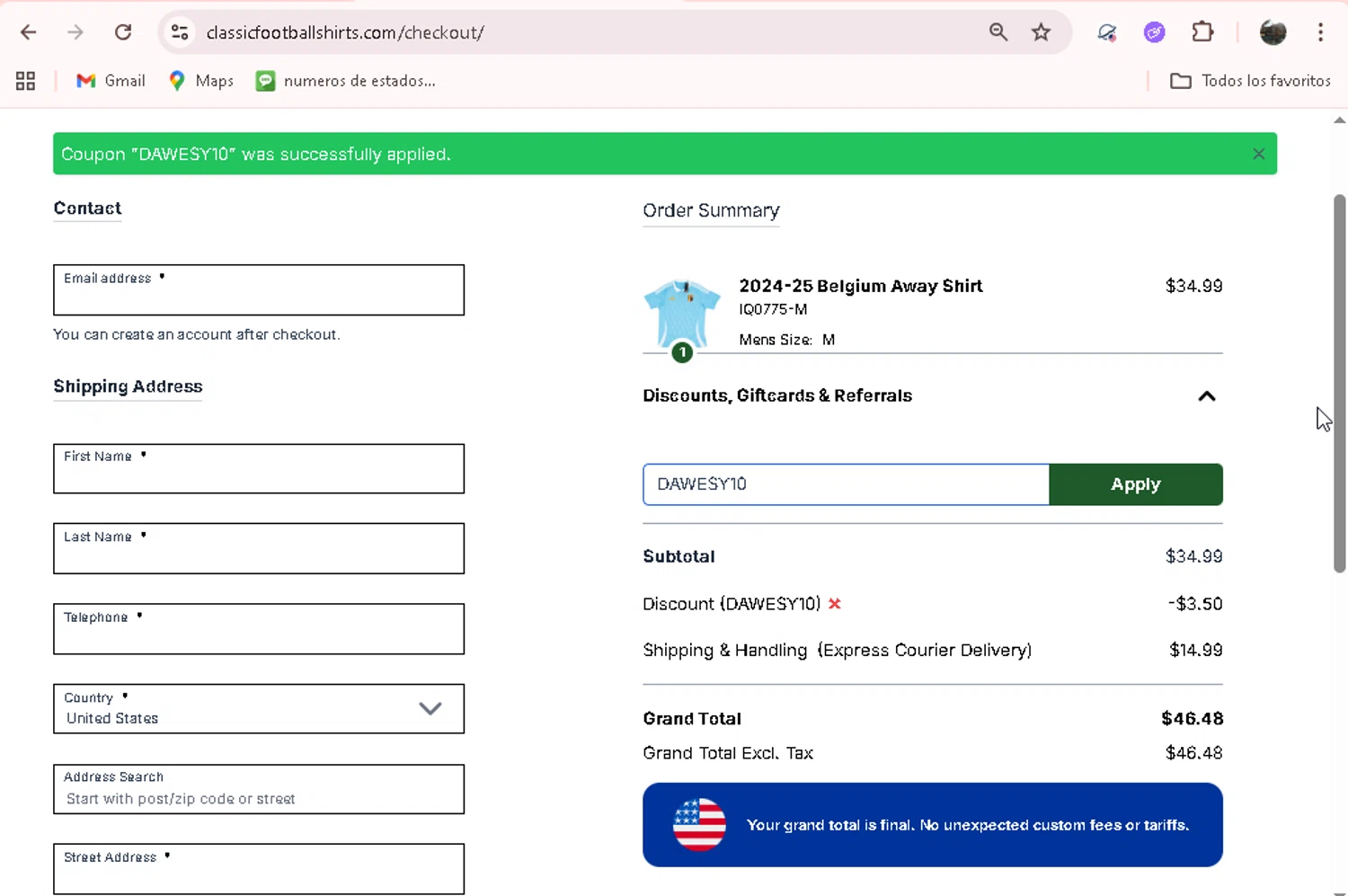Open the Extensions puzzle icon
The height and width of the screenshot is (896, 1348).
click(1202, 32)
